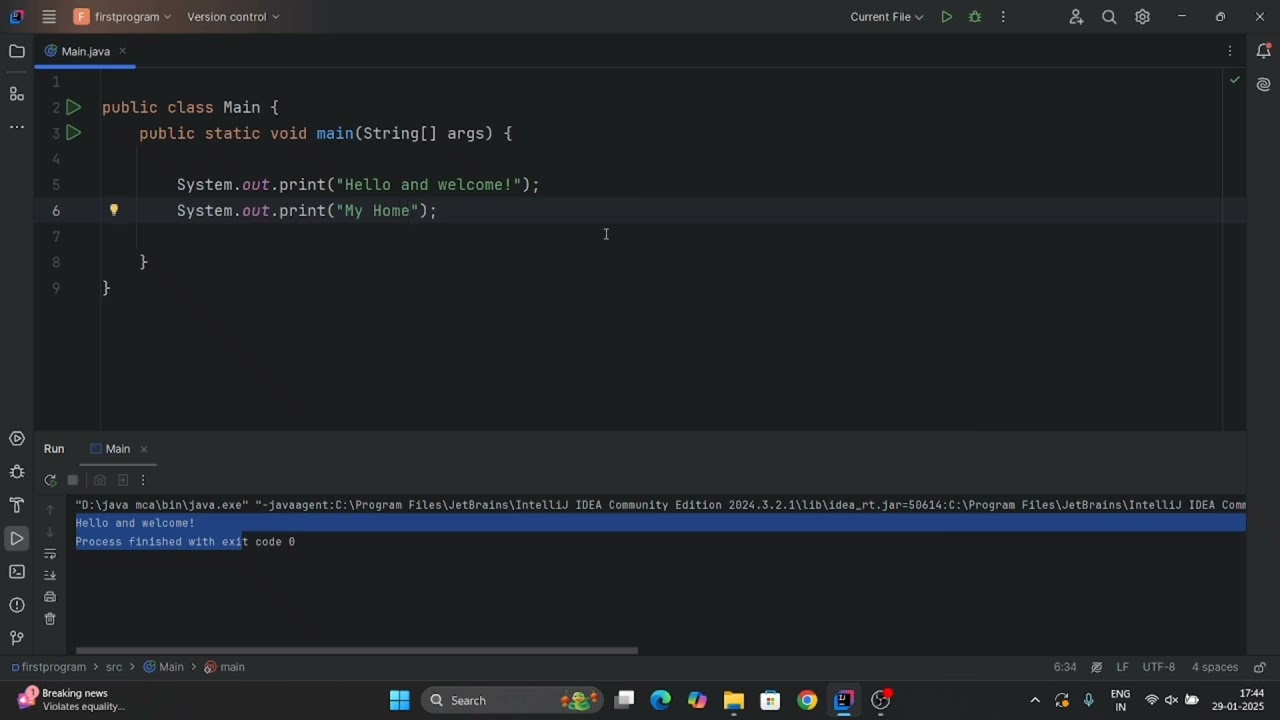This screenshot has width=1280, height=720.
Task: Open editor tab options ellipsis
Action: point(1230,51)
